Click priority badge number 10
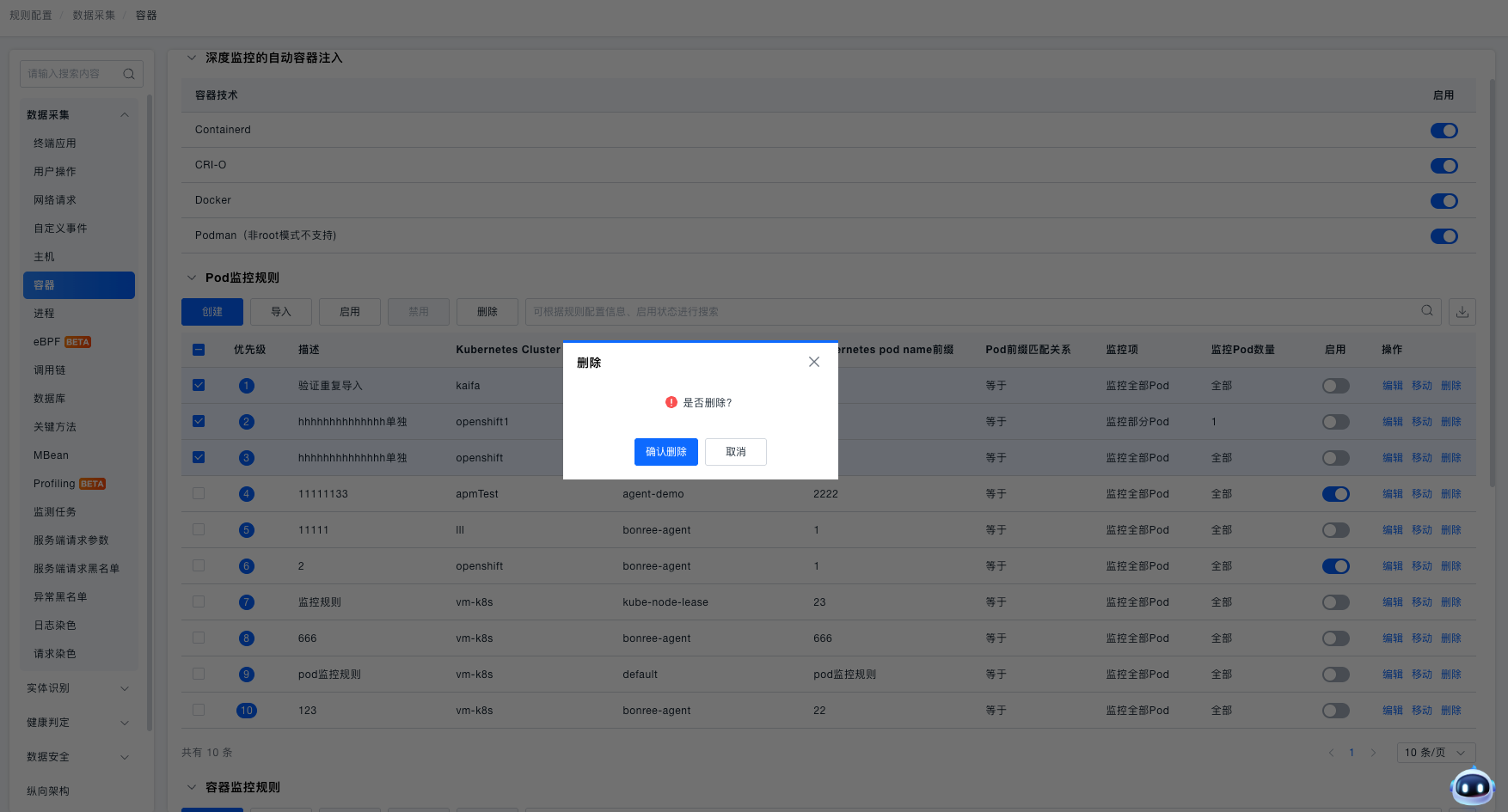 (x=247, y=711)
